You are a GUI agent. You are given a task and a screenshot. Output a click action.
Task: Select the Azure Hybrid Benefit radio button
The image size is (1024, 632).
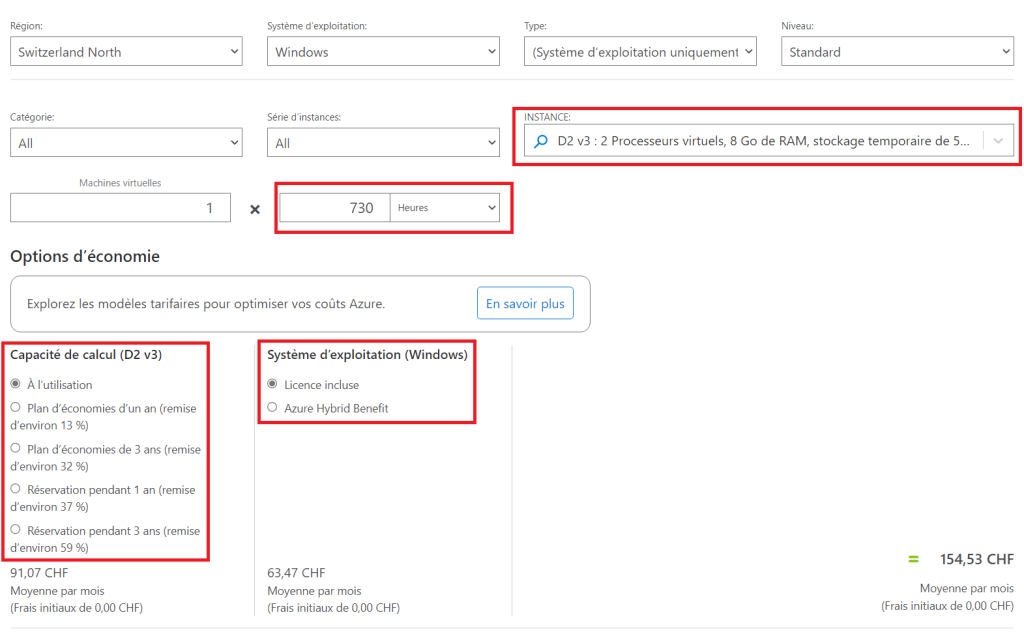[x=272, y=407]
